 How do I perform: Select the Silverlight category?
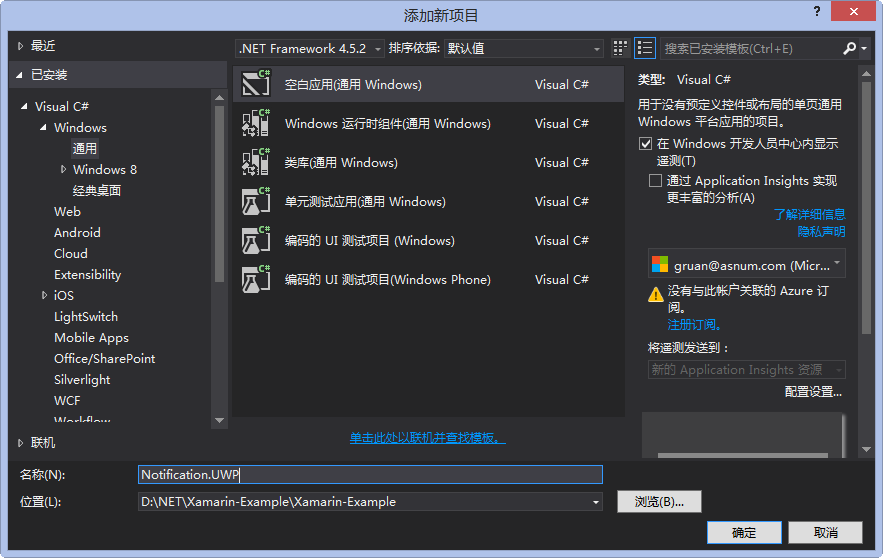pos(82,380)
